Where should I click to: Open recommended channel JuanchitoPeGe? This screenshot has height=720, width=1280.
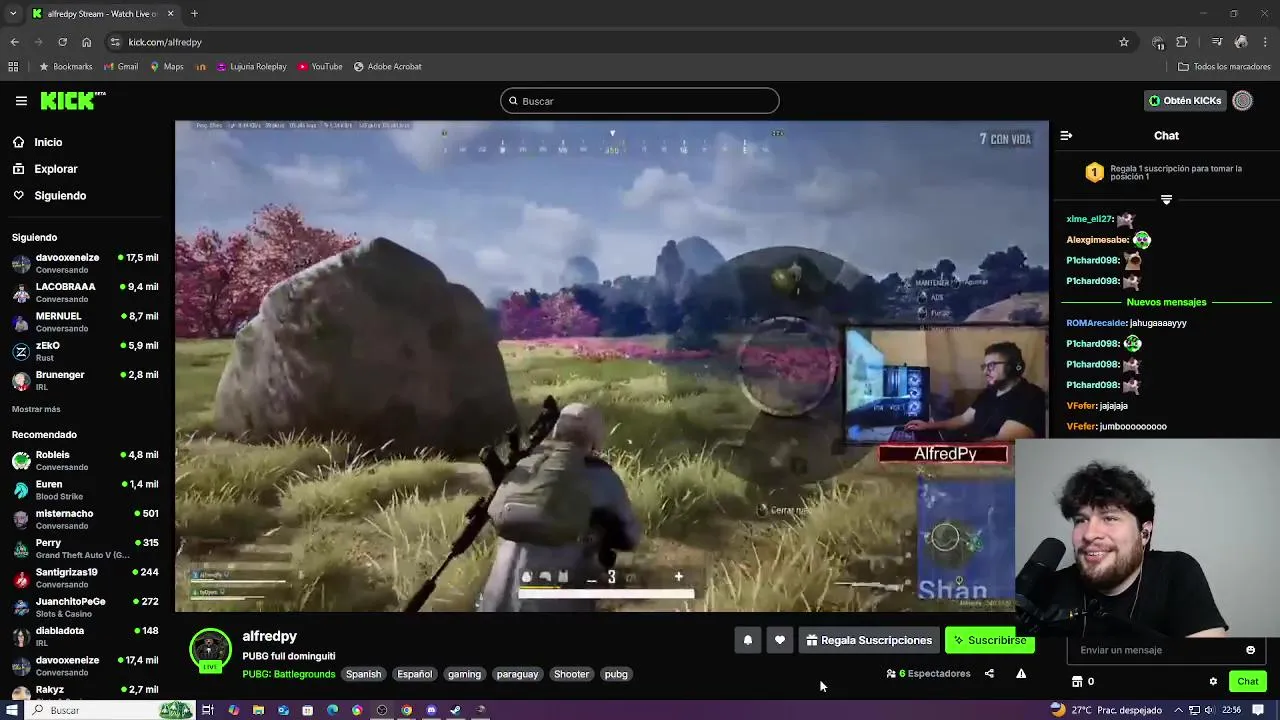tap(85, 607)
